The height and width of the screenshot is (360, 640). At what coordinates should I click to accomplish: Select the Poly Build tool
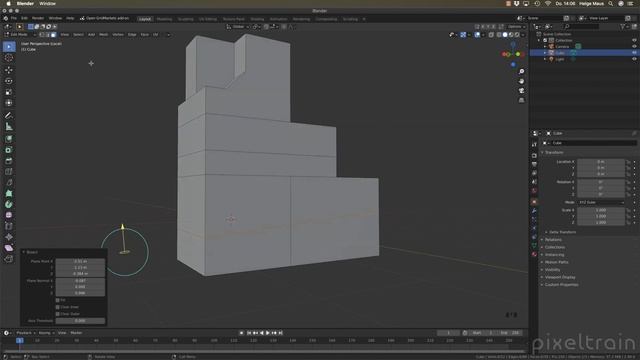9,193
